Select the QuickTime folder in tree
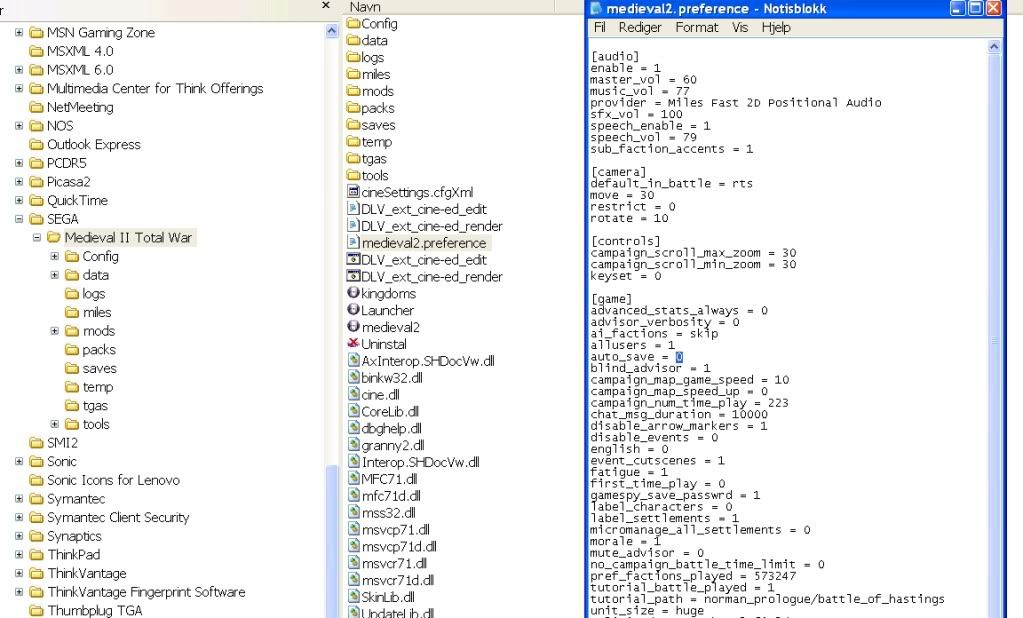The width and height of the screenshot is (1023, 618). click(77, 200)
